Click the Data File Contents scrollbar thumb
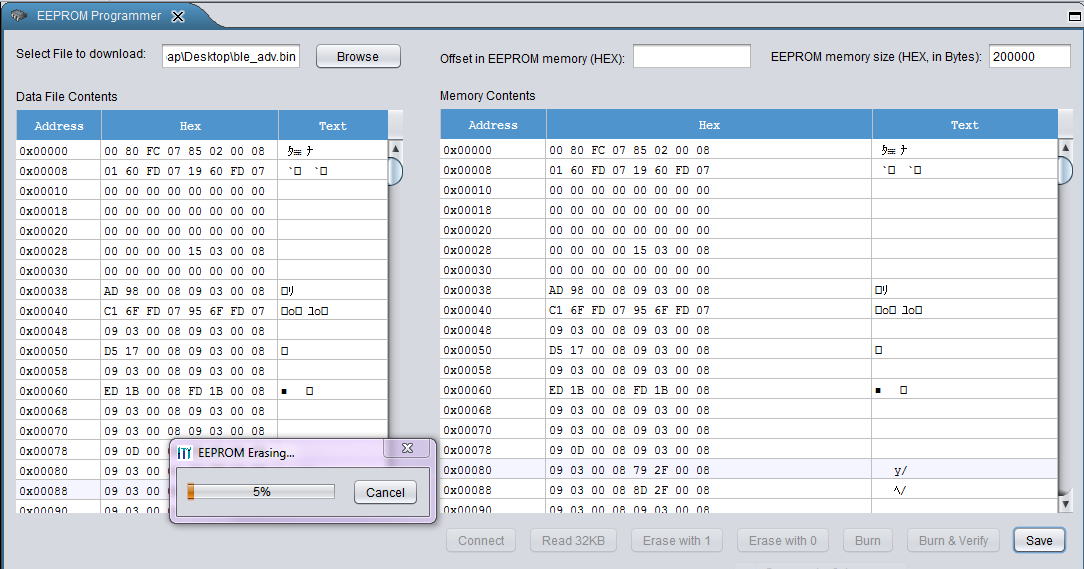The width and height of the screenshot is (1084, 569). coord(395,171)
